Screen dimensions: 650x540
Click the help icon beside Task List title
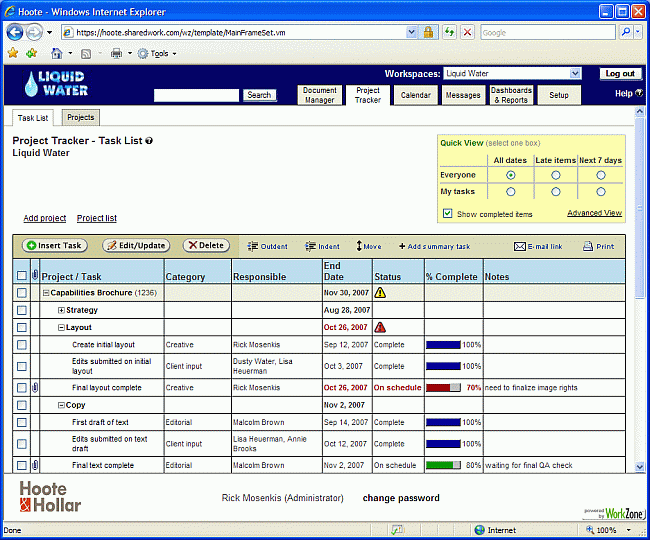coord(149,141)
